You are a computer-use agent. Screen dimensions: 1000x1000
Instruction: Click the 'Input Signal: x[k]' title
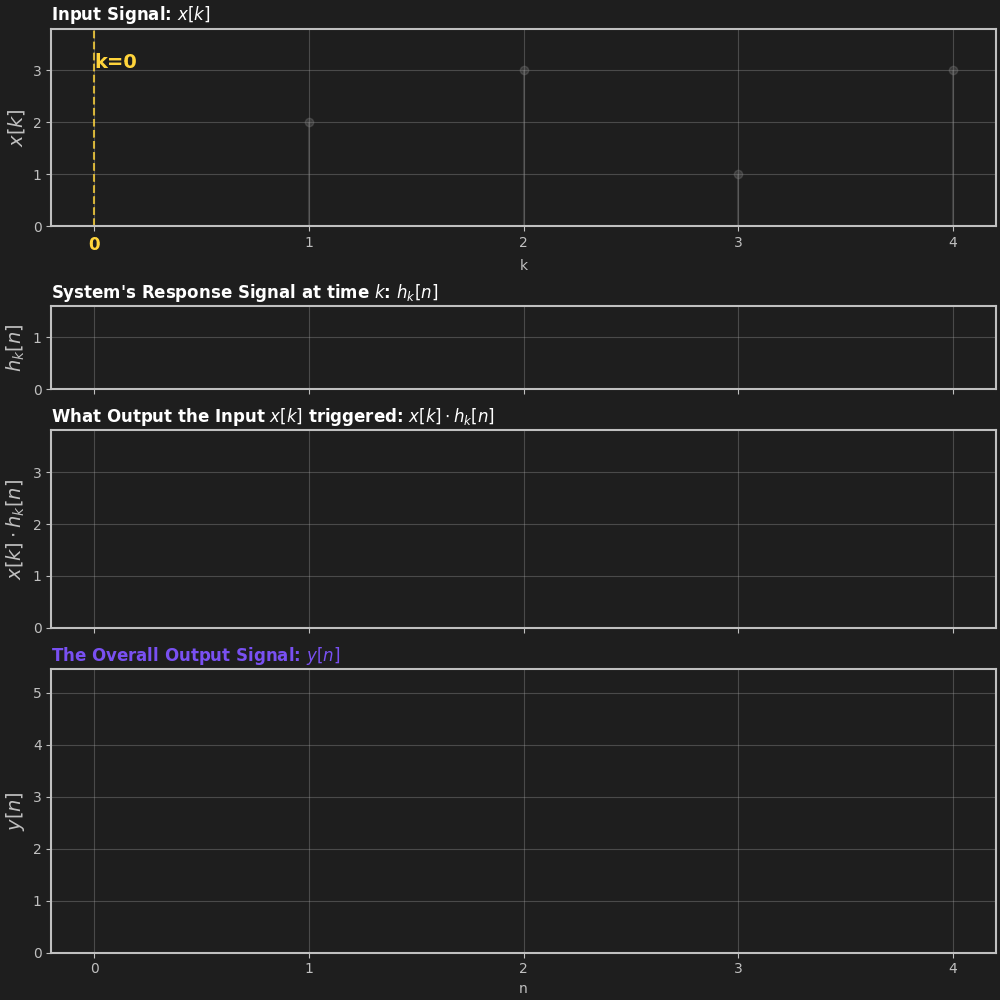[x=131, y=15]
